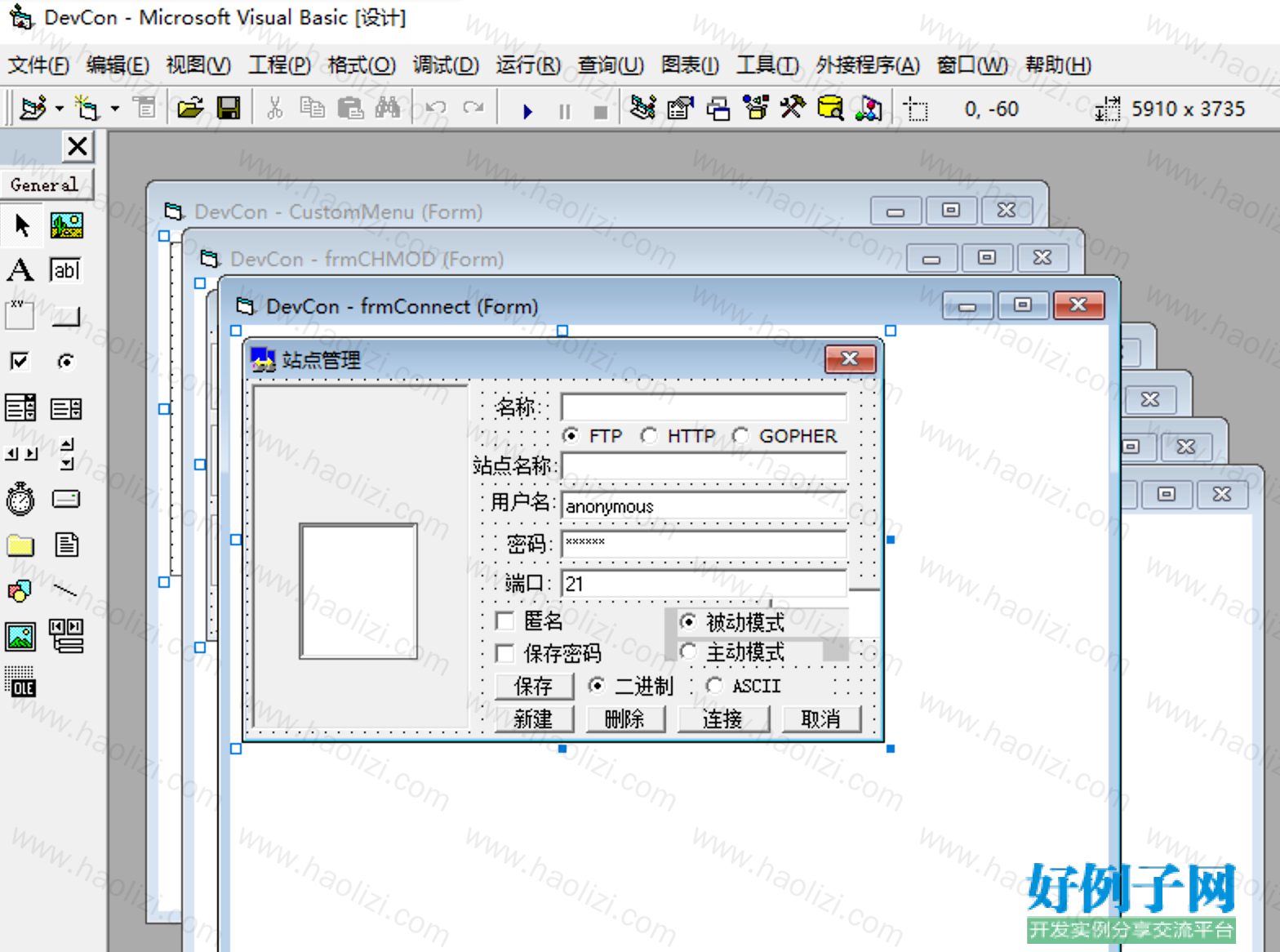The image size is (1280, 952).
Task: Click the 用户名 field containing anonymous
Action: coord(704,506)
